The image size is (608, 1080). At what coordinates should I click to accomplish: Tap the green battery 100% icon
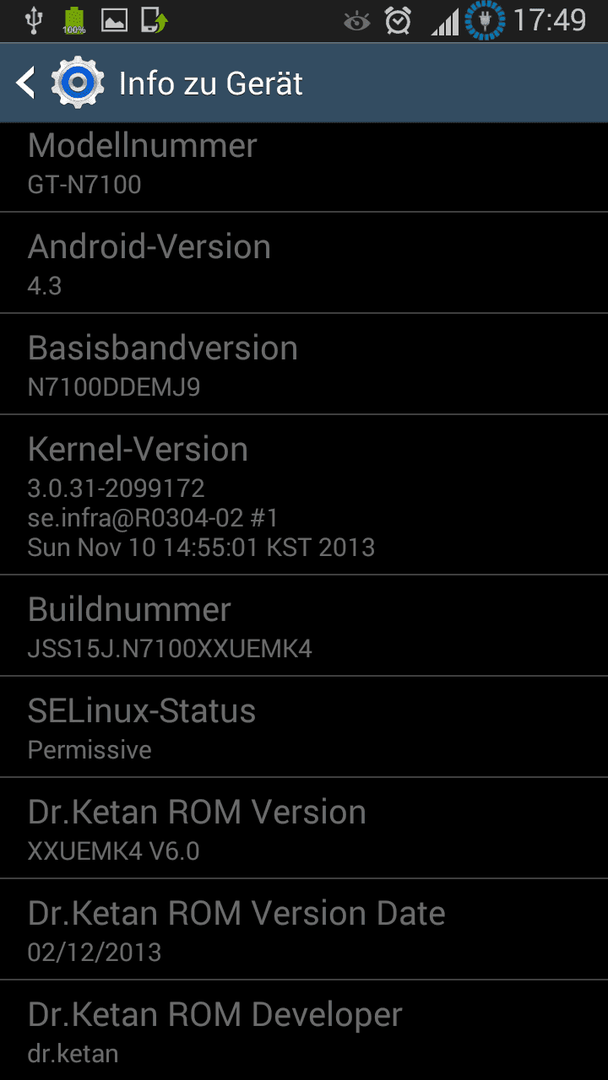74,21
